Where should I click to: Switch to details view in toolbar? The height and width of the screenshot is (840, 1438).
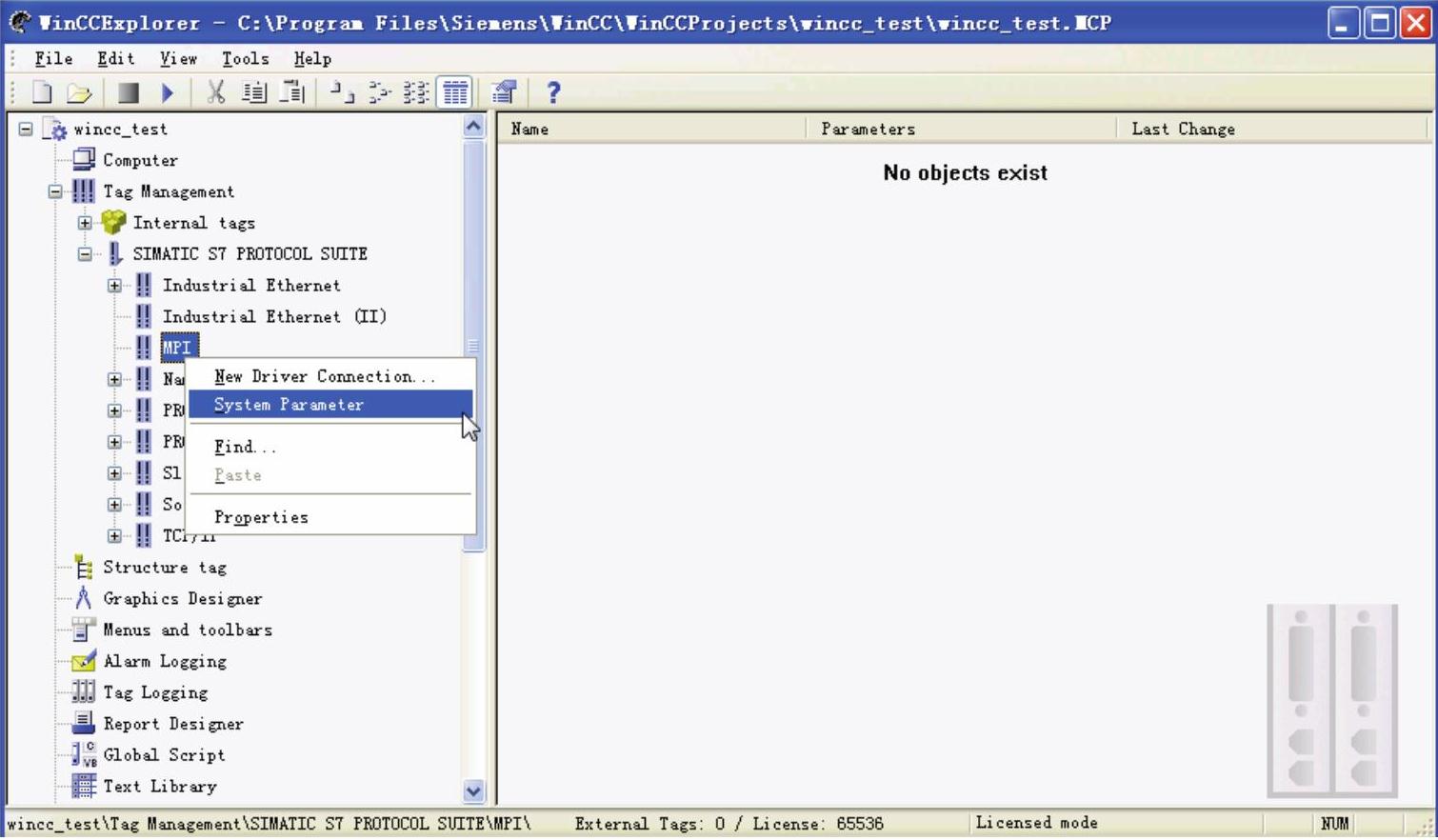pos(455,92)
